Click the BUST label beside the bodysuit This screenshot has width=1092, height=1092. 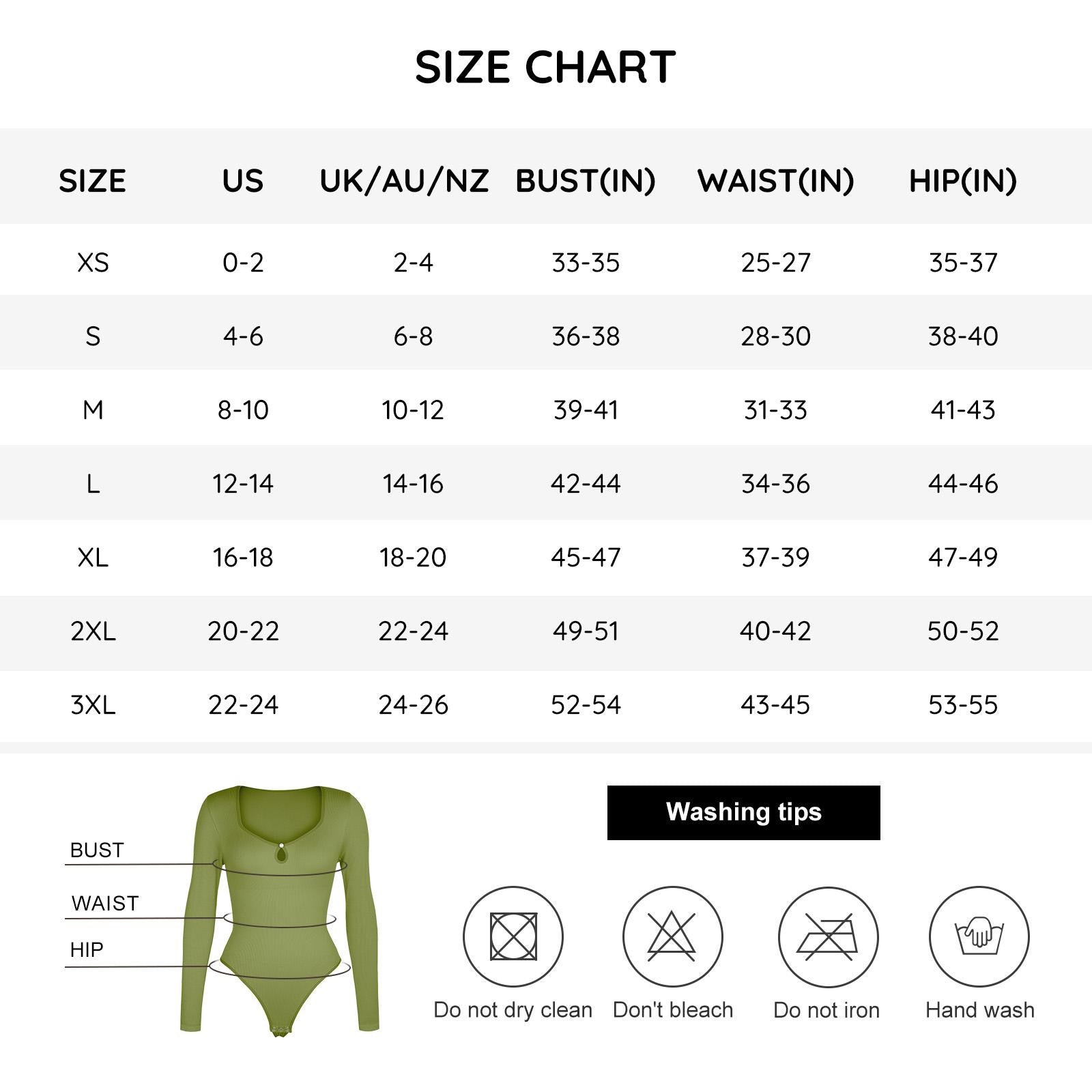(x=97, y=850)
